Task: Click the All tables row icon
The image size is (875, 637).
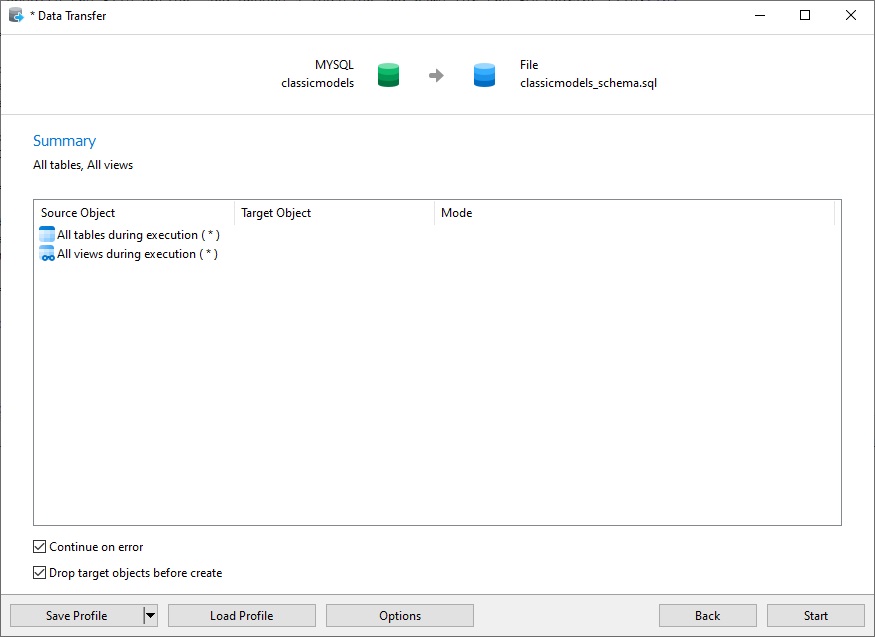Action: pyautogui.click(x=47, y=235)
